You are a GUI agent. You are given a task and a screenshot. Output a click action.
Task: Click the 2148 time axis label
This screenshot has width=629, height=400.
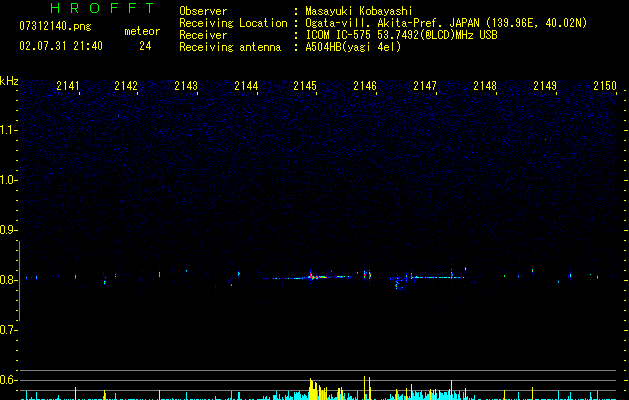(x=485, y=86)
